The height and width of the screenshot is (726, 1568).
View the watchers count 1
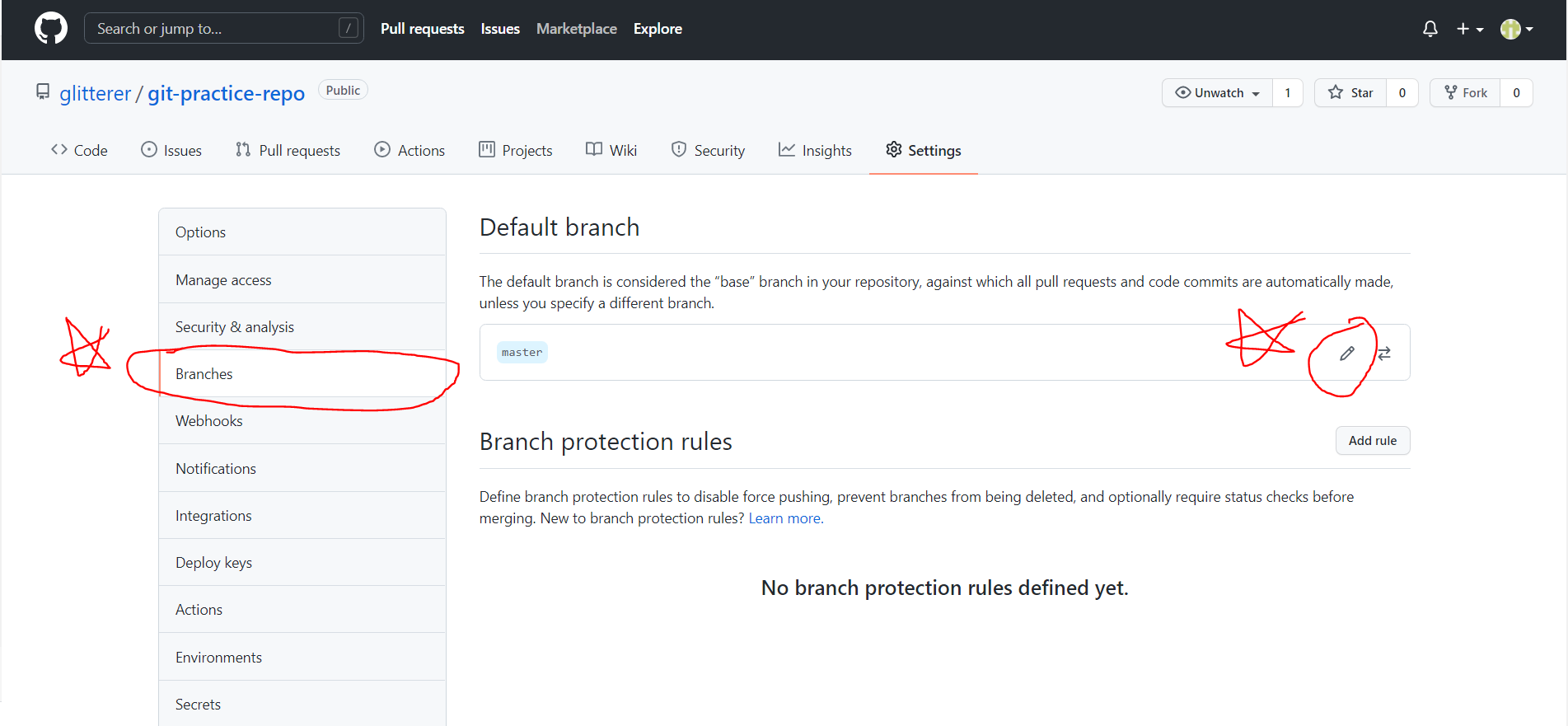[x=1288, y=93]
